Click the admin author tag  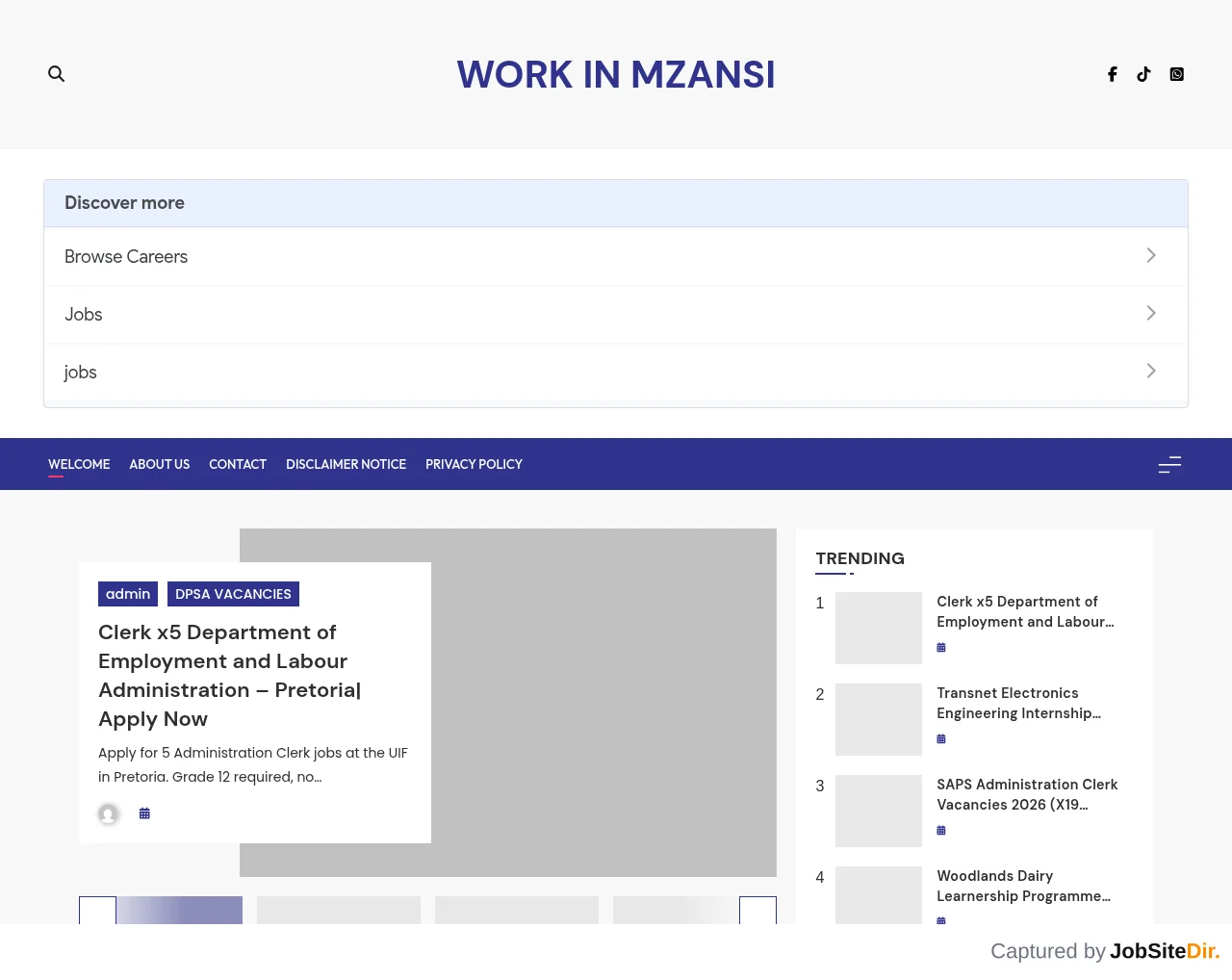click(x=128, y=594)
